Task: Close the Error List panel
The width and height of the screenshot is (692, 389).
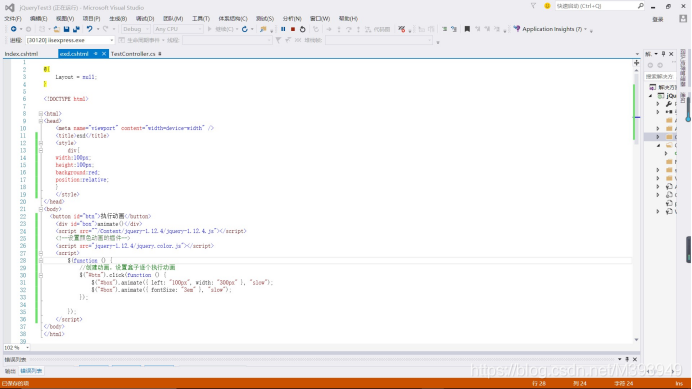Action: (635, 359)
